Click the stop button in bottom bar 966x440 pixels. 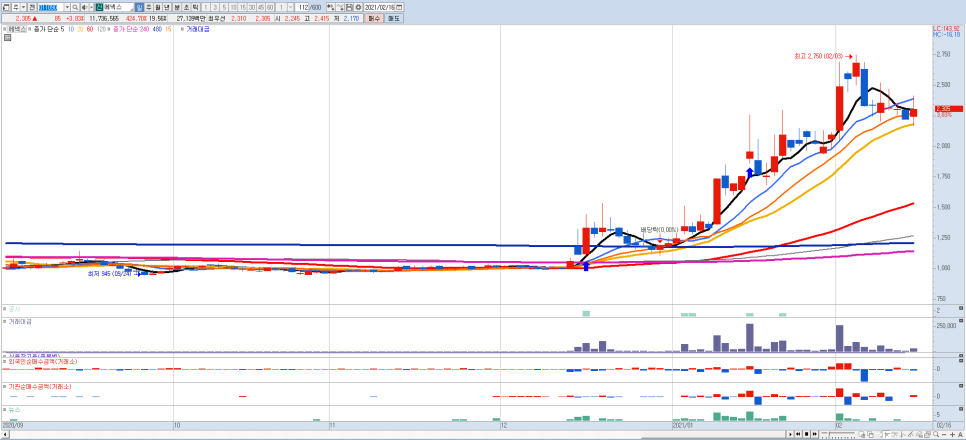coord(806,434)
